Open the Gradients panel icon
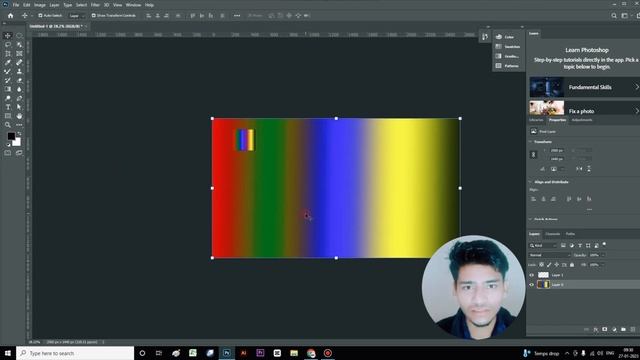 [499, 56]
